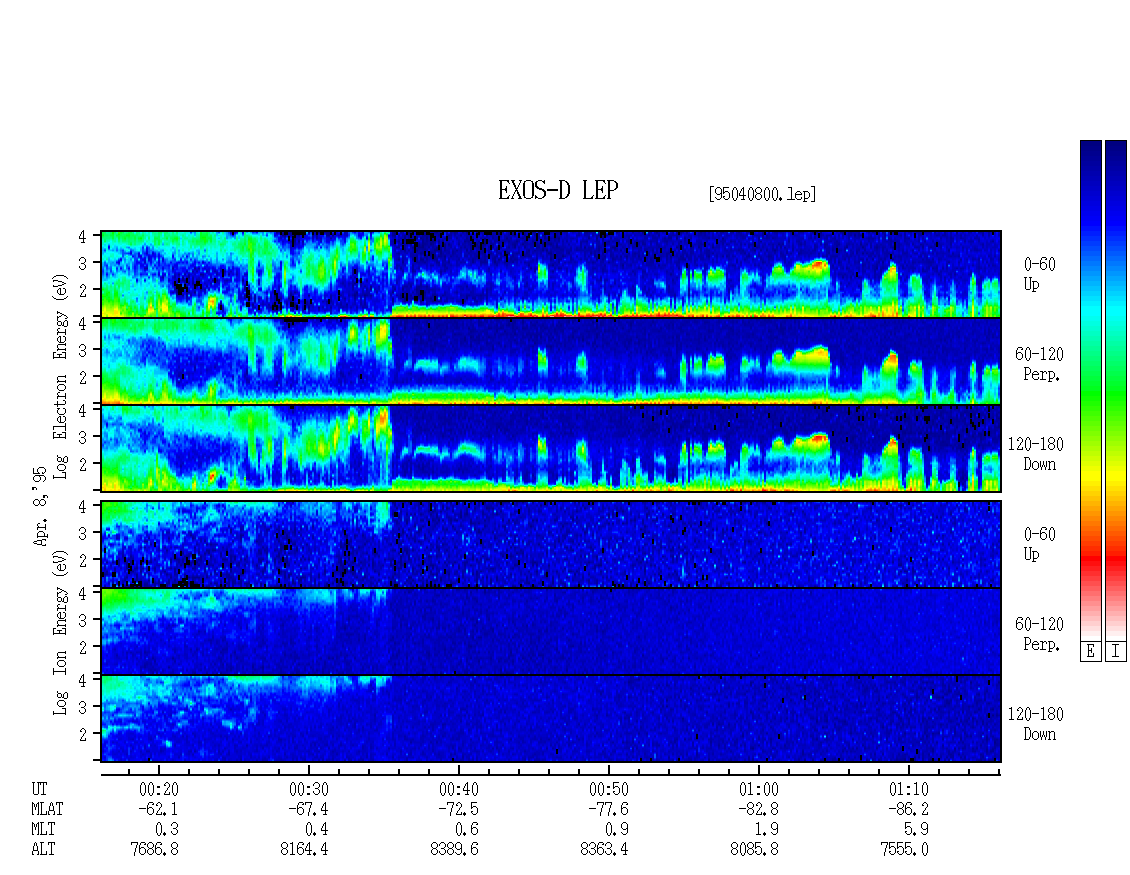Click the 01:00 UT time label
Screen dimensions: 1130x875
[758, 789]
